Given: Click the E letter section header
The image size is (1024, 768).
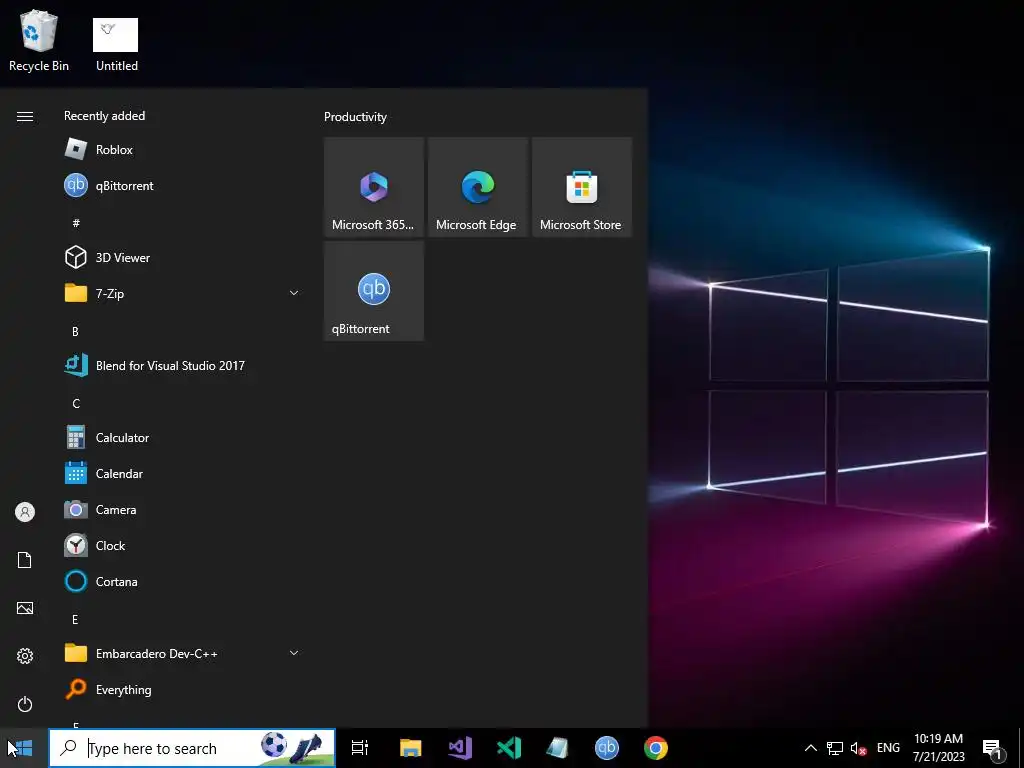Looking at the screenshot, I should coord(75,619).
